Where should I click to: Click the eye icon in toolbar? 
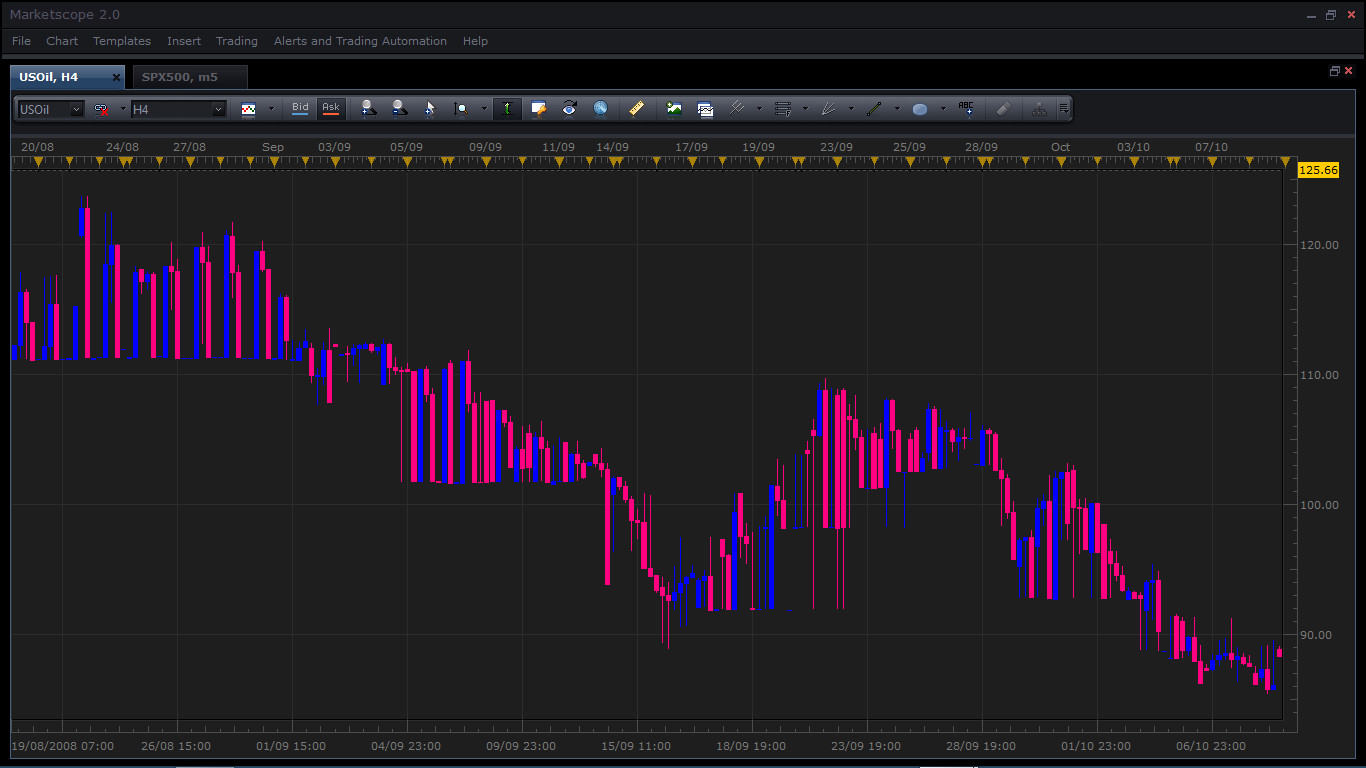pyautogui.click(x=569, y=109)
